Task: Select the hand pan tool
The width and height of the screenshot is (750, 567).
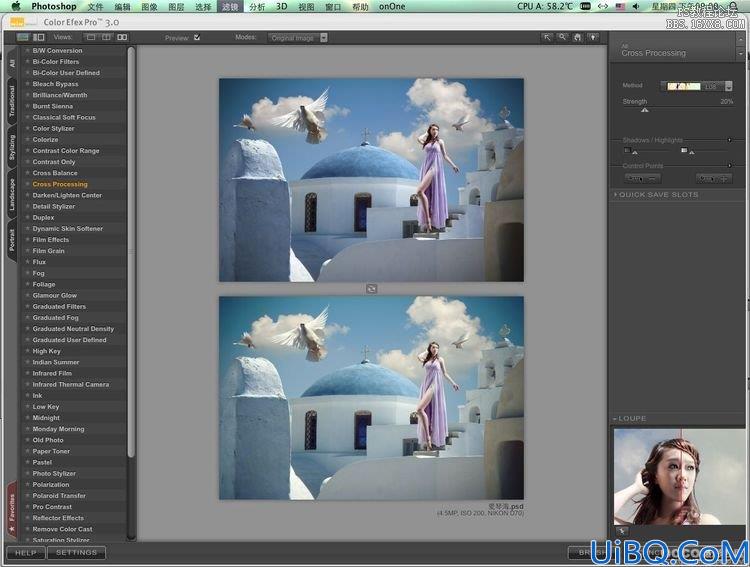Action: point(578,37)
